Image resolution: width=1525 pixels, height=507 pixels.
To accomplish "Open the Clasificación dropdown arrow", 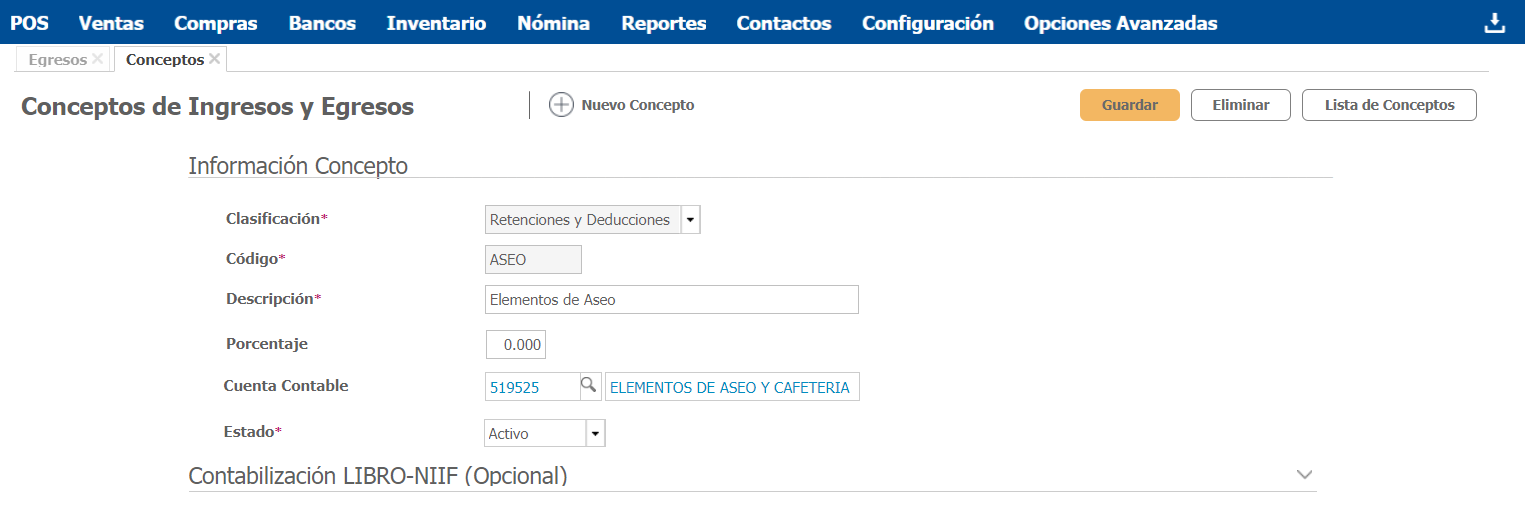I will 690,220.
